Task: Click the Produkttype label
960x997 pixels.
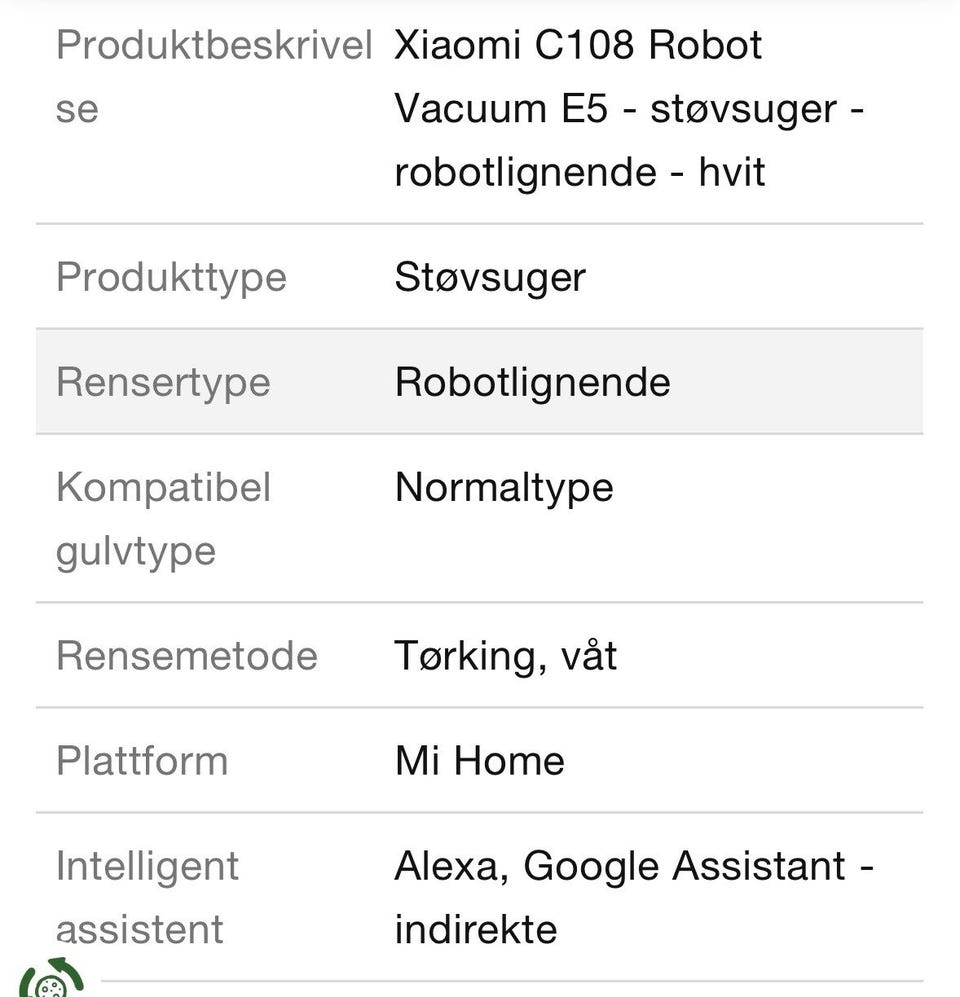Action: (x=171, y=277)
